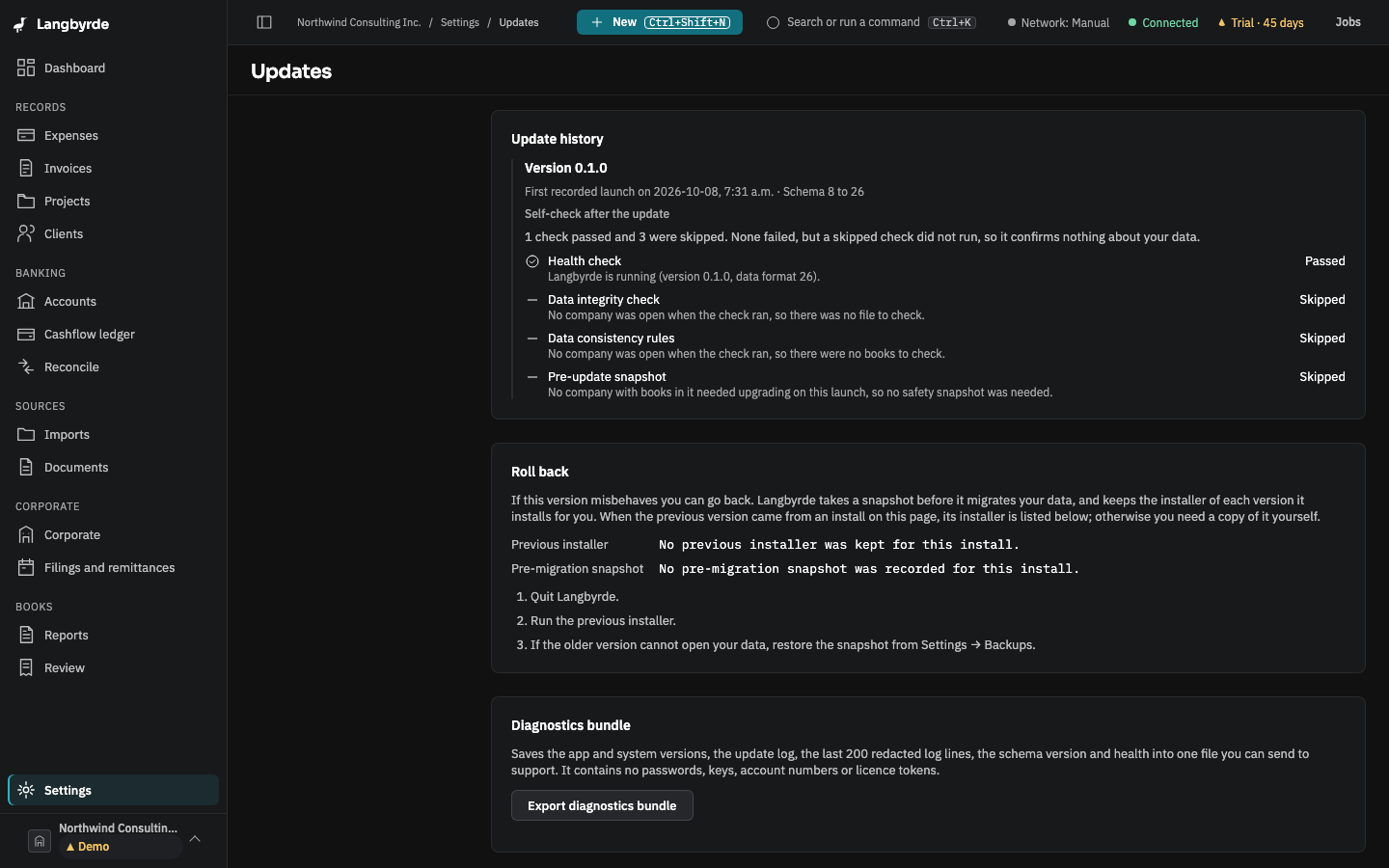Click Northwind Consulting Inc. breadcrumb

359,22
